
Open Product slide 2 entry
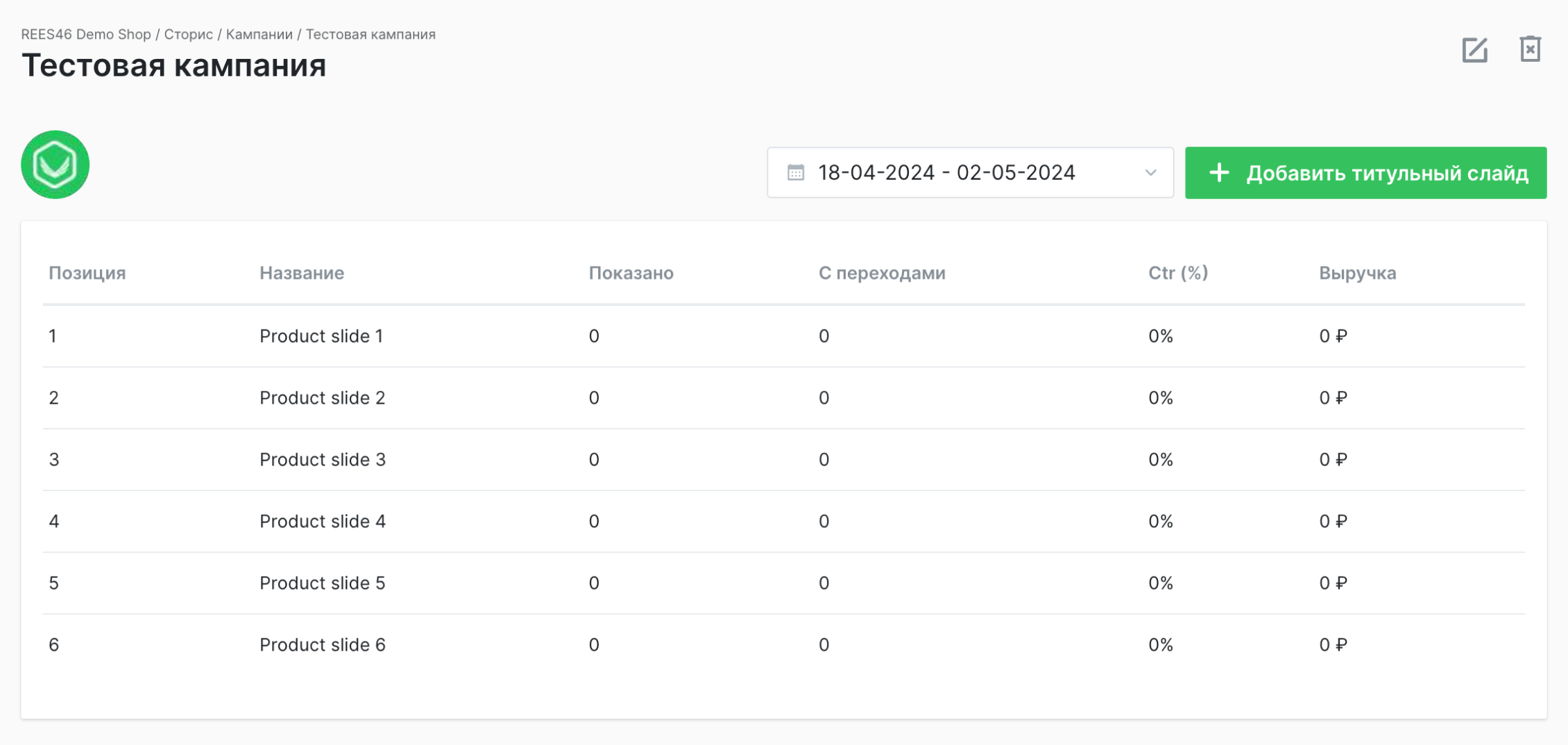point(322,398)
